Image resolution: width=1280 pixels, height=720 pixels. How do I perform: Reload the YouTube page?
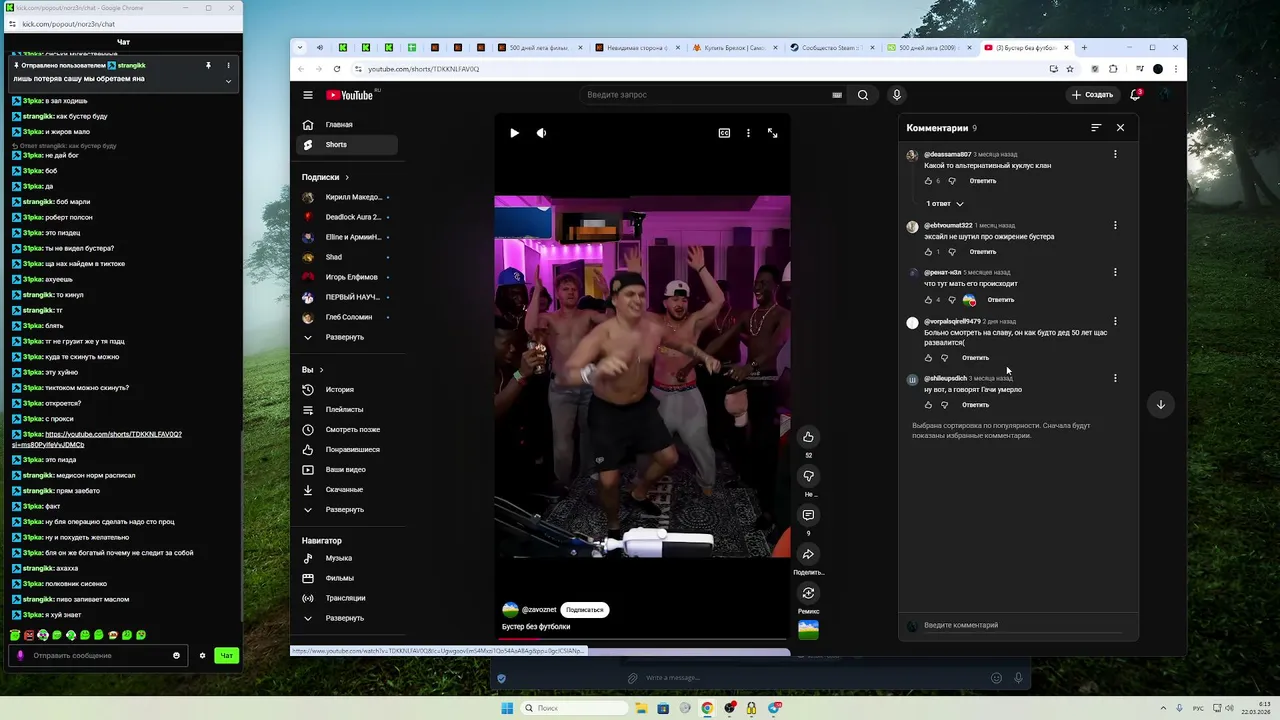point(336,69)
